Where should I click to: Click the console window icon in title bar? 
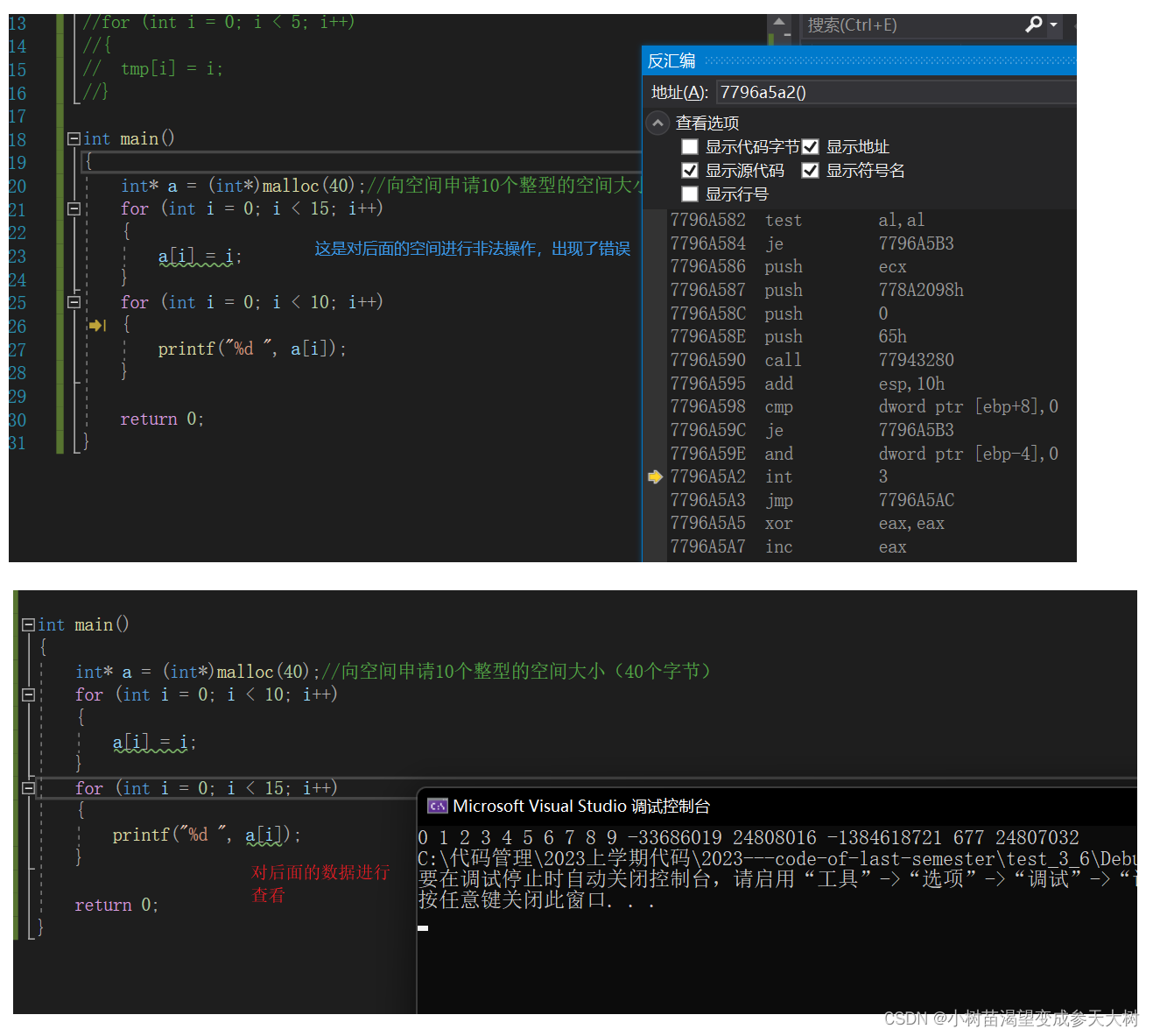point(437,806)
